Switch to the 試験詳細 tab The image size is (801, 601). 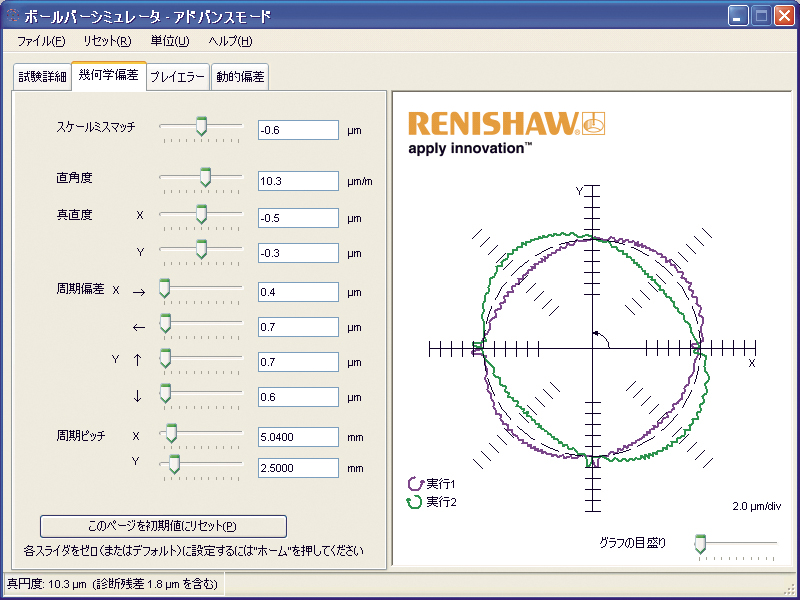(x=42, y=77)
